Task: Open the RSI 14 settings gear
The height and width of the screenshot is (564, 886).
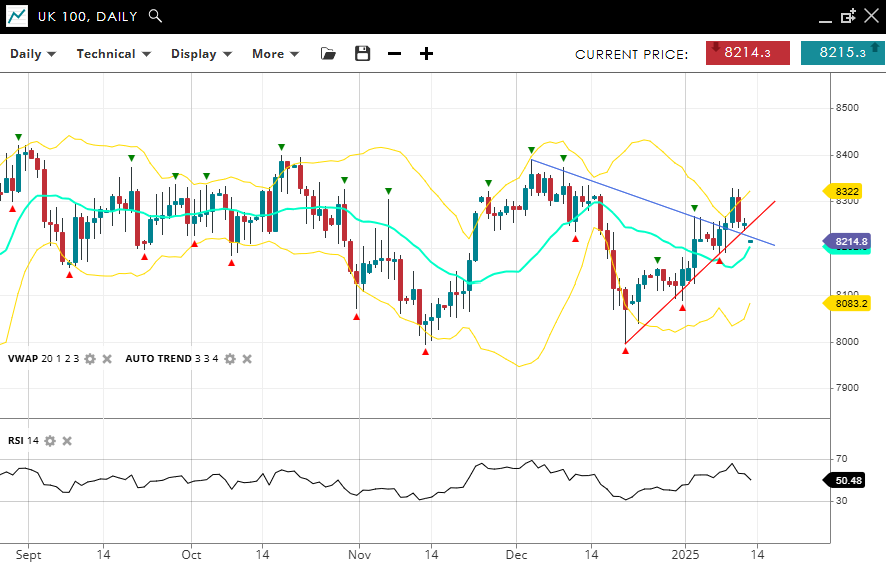Action: coord(50,441)
